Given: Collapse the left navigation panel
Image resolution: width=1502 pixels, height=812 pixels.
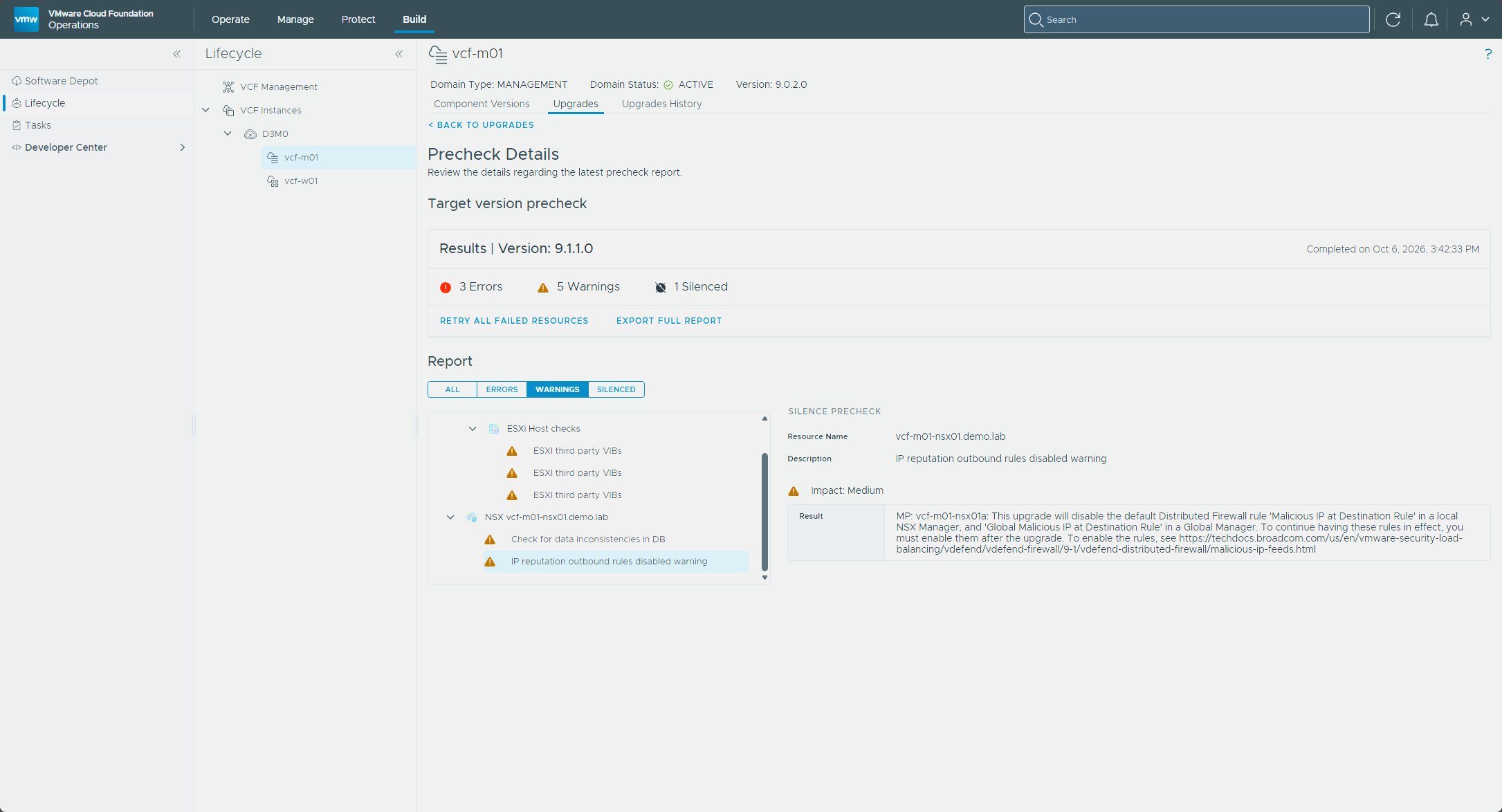Looking at the screenshot, I should point(177,54).
